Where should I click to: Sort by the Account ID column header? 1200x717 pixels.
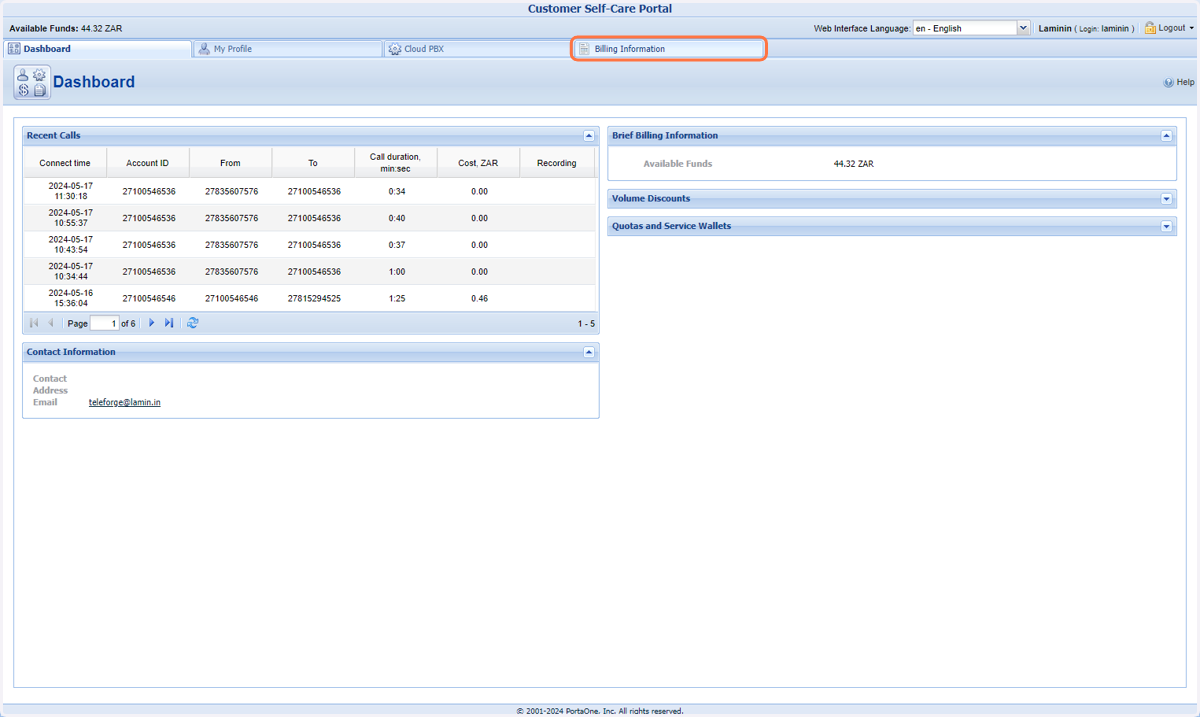(147, 163)
